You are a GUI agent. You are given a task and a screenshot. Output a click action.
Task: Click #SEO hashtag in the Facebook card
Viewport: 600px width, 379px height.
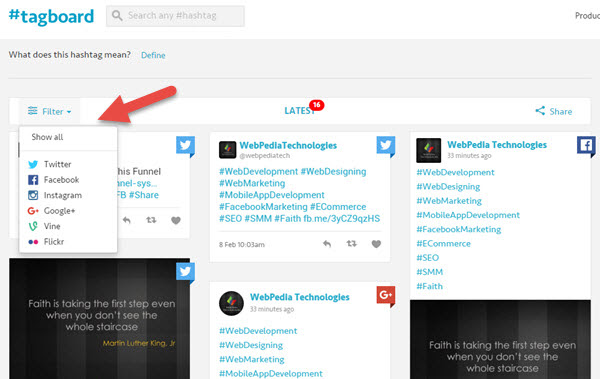(428, 258)
